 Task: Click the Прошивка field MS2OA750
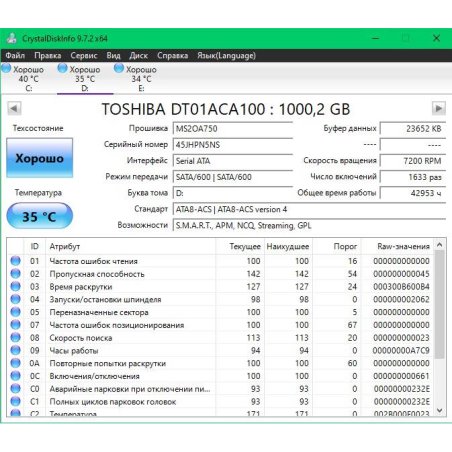(233, 128)
